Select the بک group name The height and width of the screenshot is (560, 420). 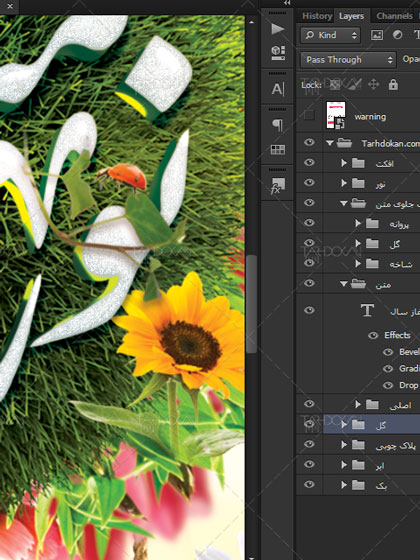381,486
